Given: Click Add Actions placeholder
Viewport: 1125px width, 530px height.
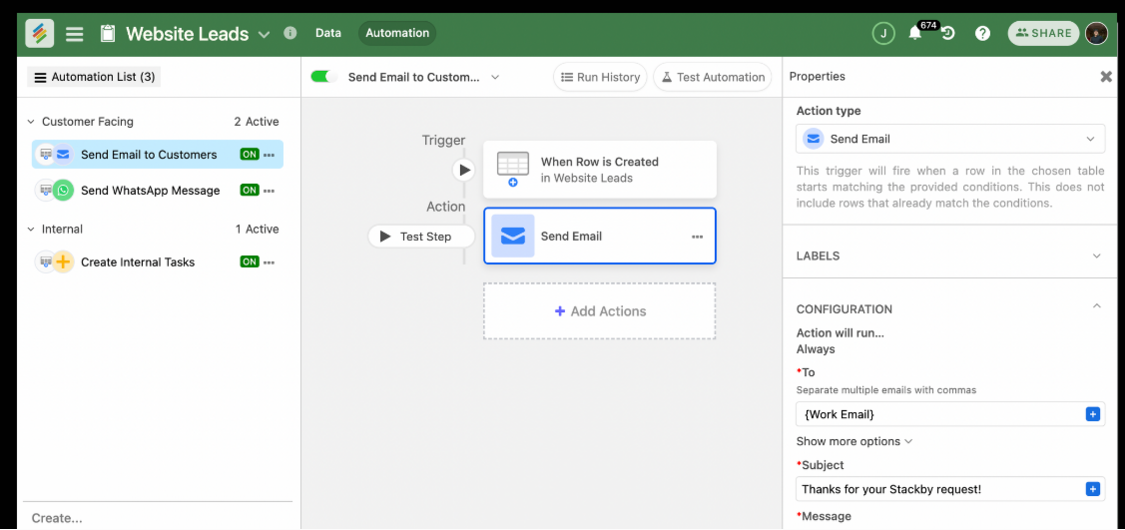Looking at the screenshot, I should point(600,311).
